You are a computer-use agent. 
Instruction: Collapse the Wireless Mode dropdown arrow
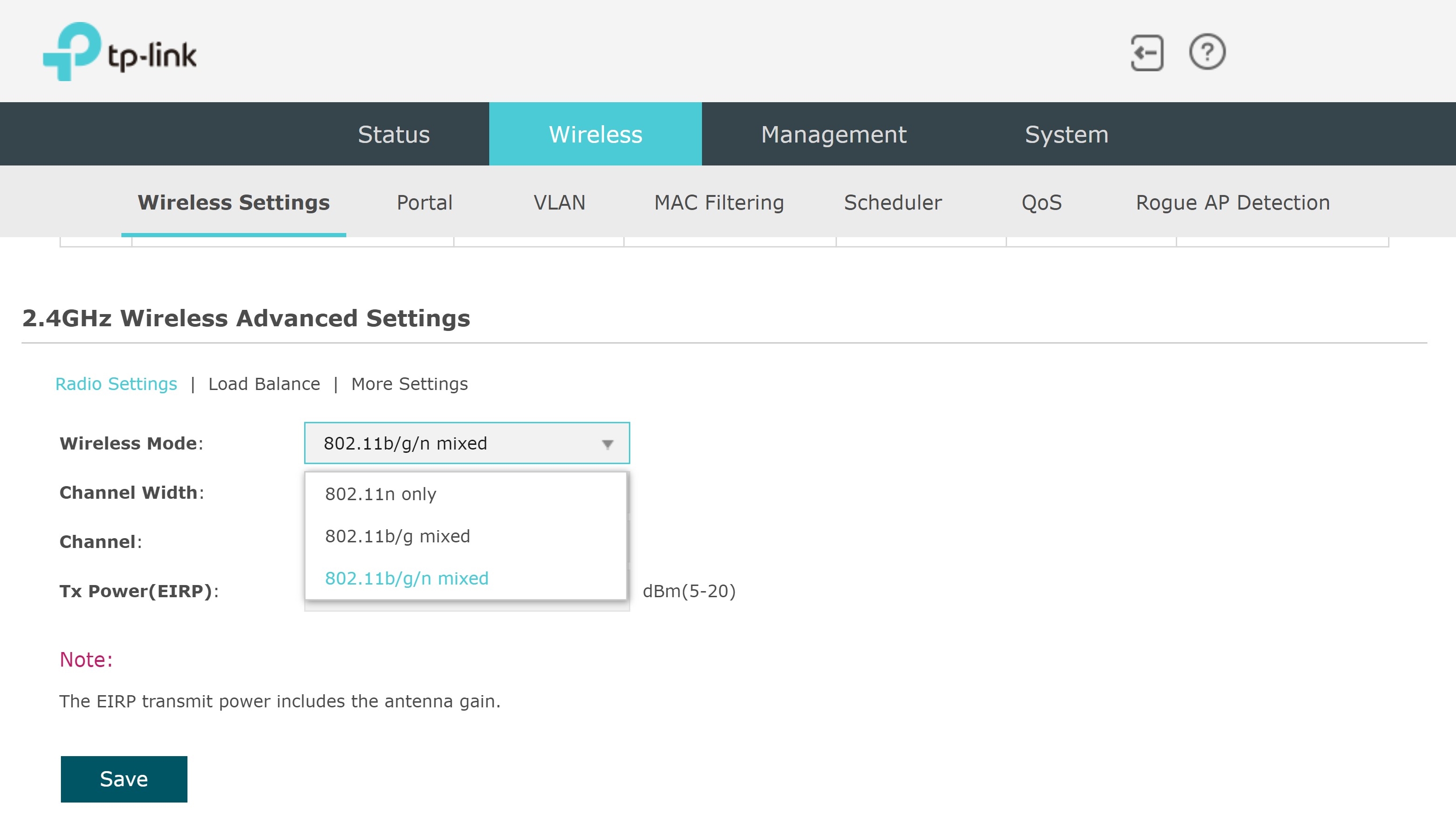pos(607,444)
